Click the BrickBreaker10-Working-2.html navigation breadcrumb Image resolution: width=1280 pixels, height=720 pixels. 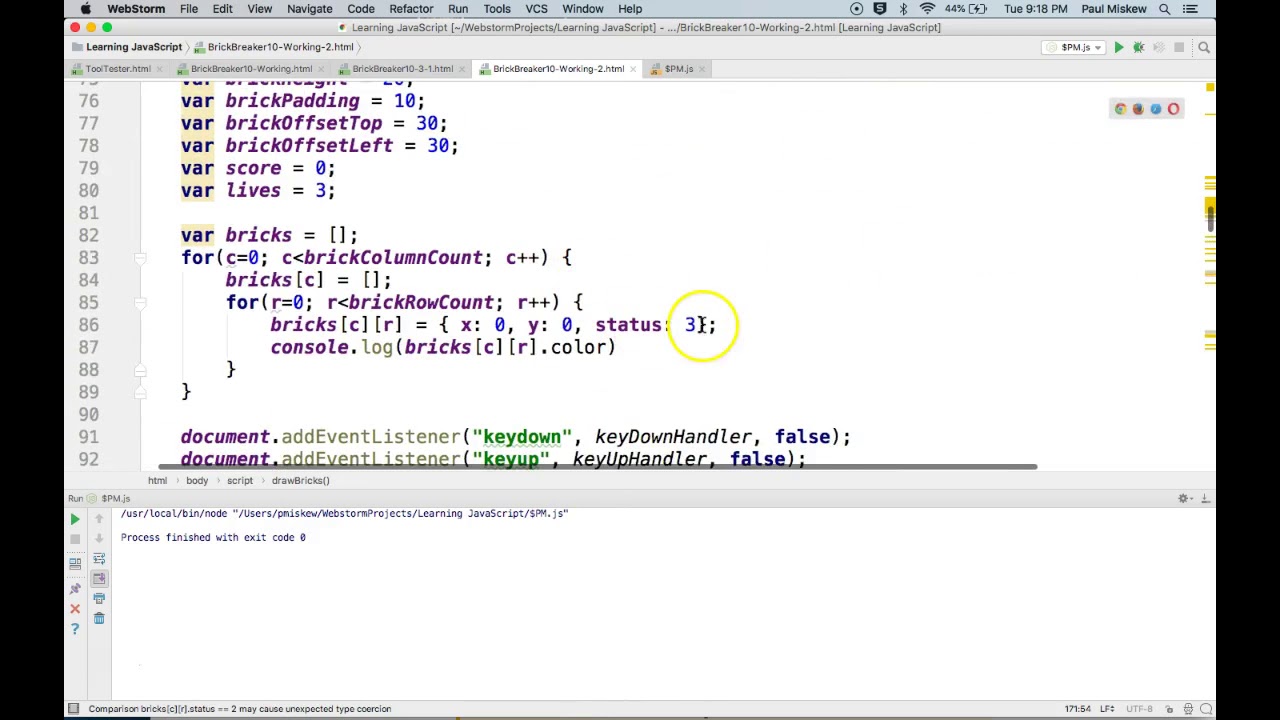point(273,47)
